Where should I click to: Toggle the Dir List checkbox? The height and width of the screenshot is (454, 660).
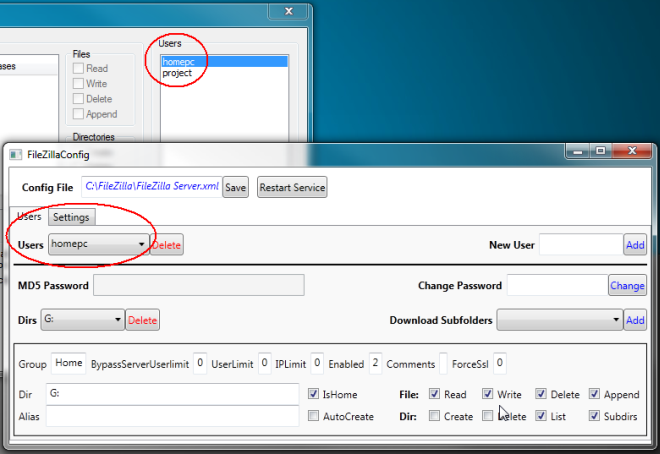click(x=541, y=416)
